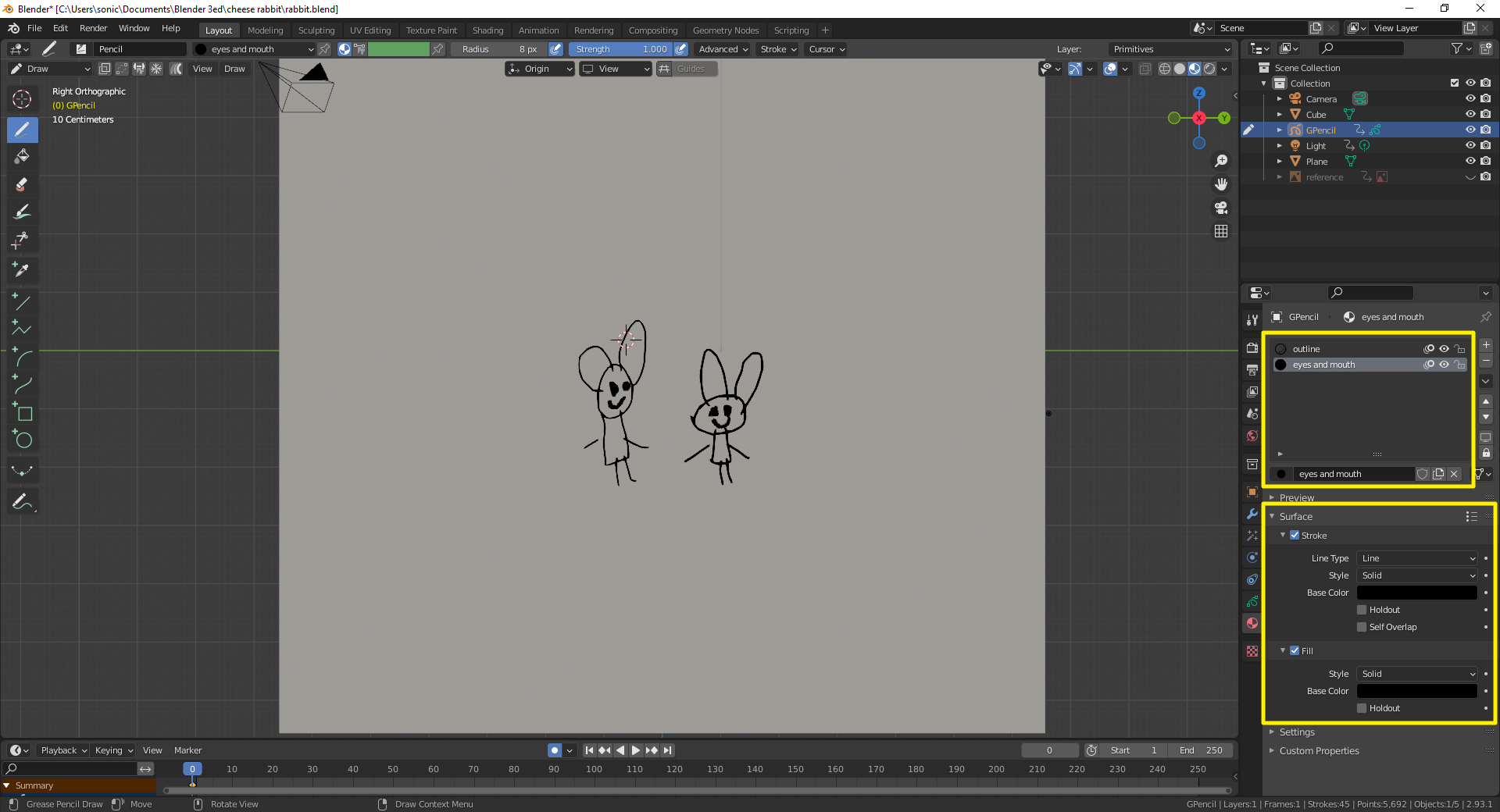Open the Modifiers wrench properties tab
Viewport: 1500px width, 812px height.
pos(1252,514)
